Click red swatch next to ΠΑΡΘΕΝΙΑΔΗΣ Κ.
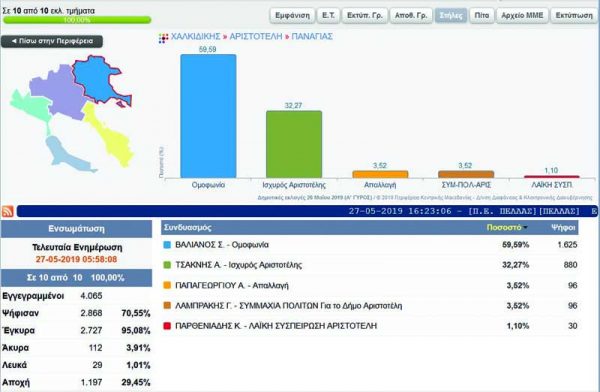 point(167,326)
